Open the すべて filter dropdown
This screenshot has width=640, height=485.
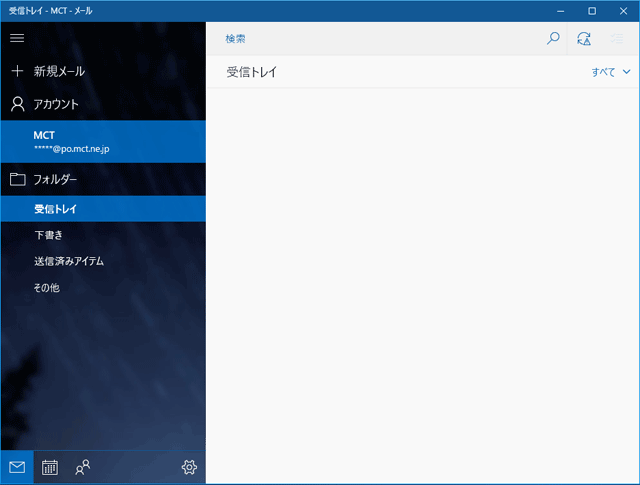coord(611,72)
